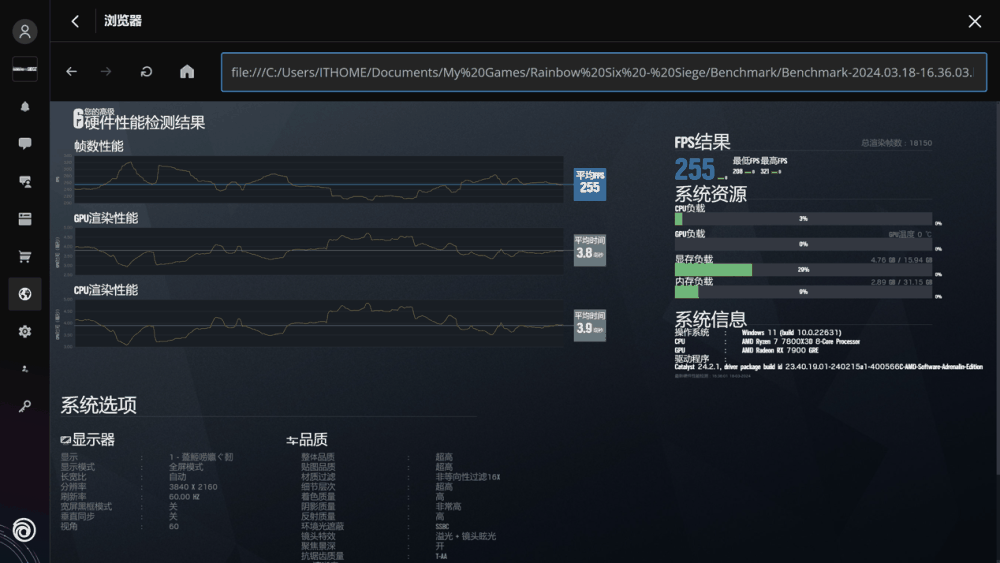The width and height of the screenshot is (1000, 563).
Task: Navigate back with the browser left arrow
Action: click(71, 72)
